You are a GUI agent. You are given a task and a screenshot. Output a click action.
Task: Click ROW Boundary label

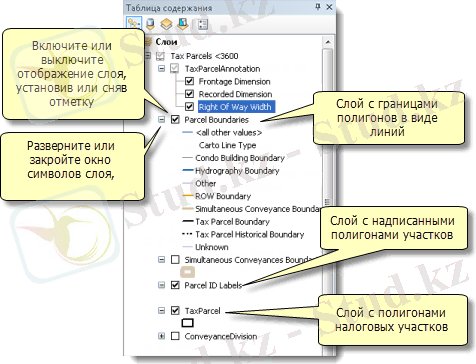click(x=223, y=196)
